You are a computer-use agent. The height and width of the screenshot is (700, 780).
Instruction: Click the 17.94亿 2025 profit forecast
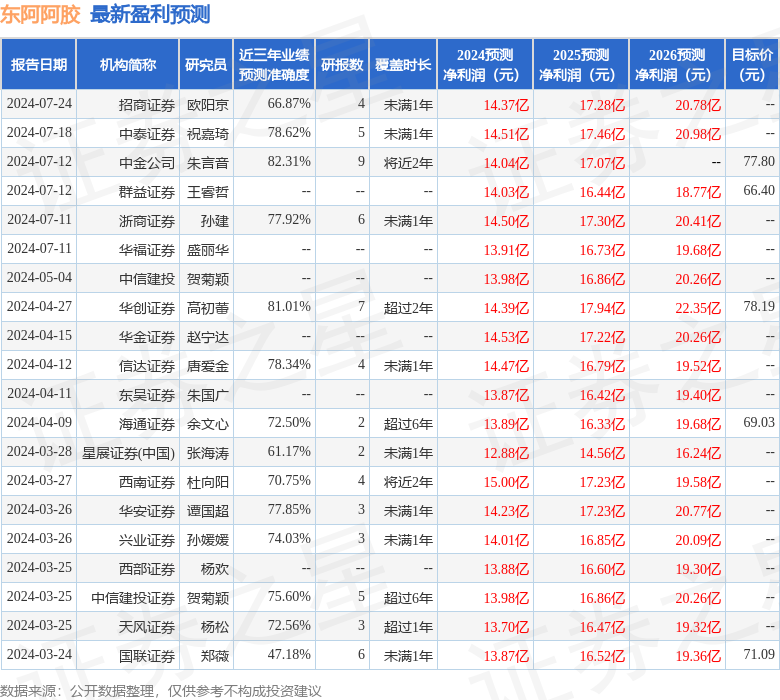602,308
